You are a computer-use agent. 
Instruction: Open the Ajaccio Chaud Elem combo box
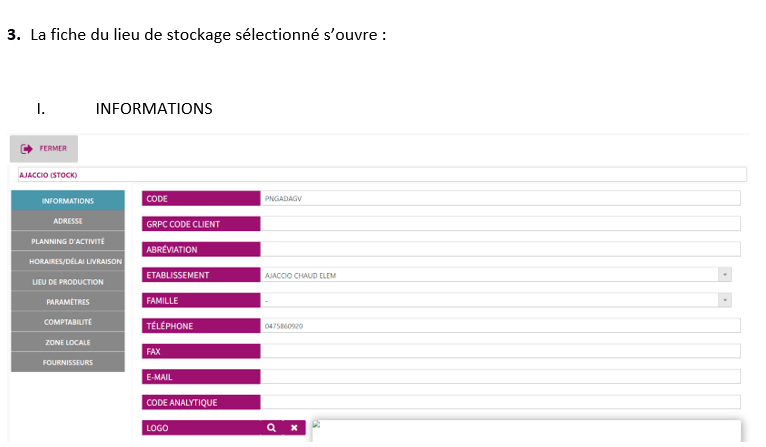(496, 275)
